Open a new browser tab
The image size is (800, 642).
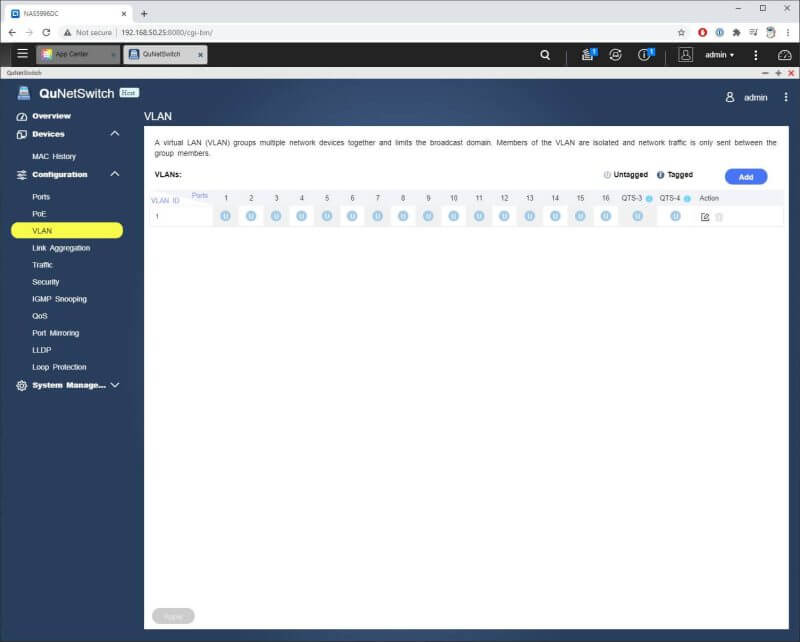(x=144, y=14)
